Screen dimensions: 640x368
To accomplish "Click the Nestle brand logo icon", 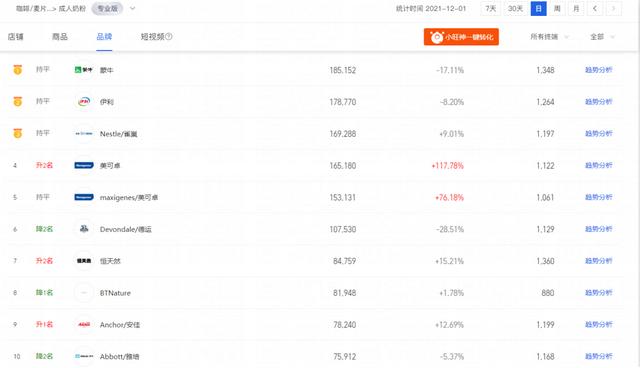I will click(84, 133).
